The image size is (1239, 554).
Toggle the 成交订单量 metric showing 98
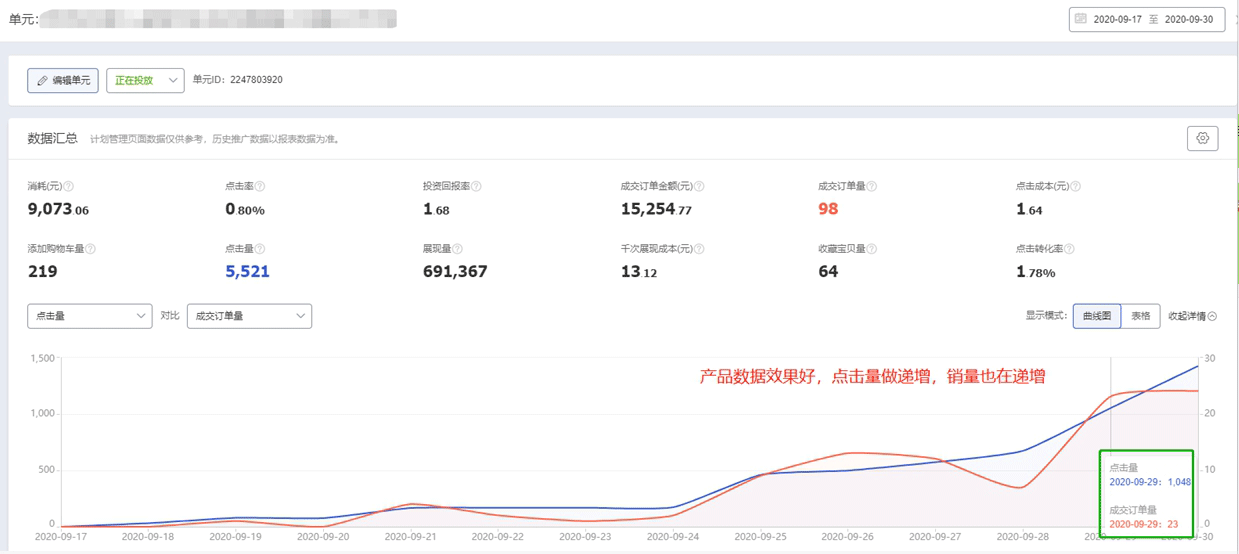[828, 209]
